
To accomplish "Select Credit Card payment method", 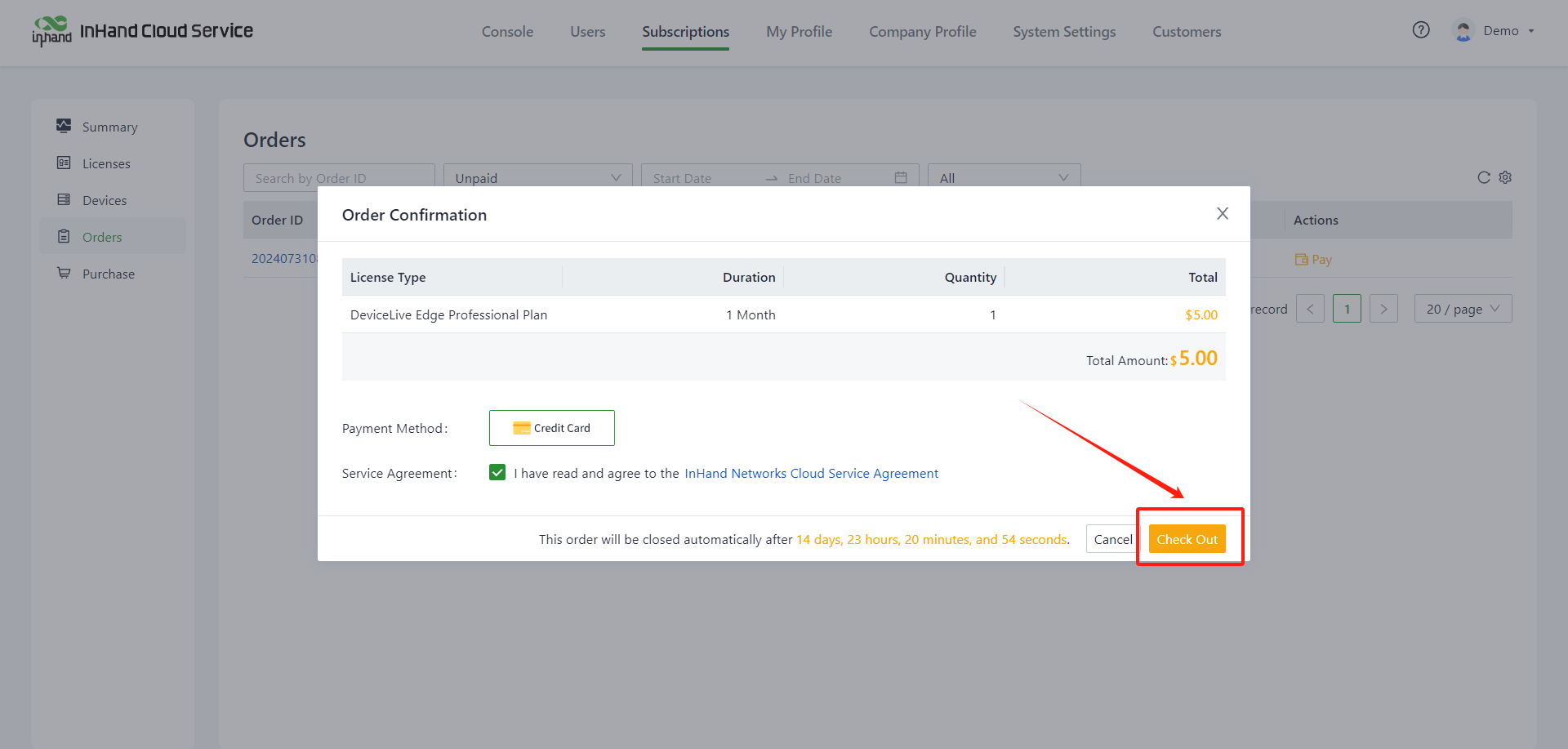I will pyautogui.click(x=552, y=428).
